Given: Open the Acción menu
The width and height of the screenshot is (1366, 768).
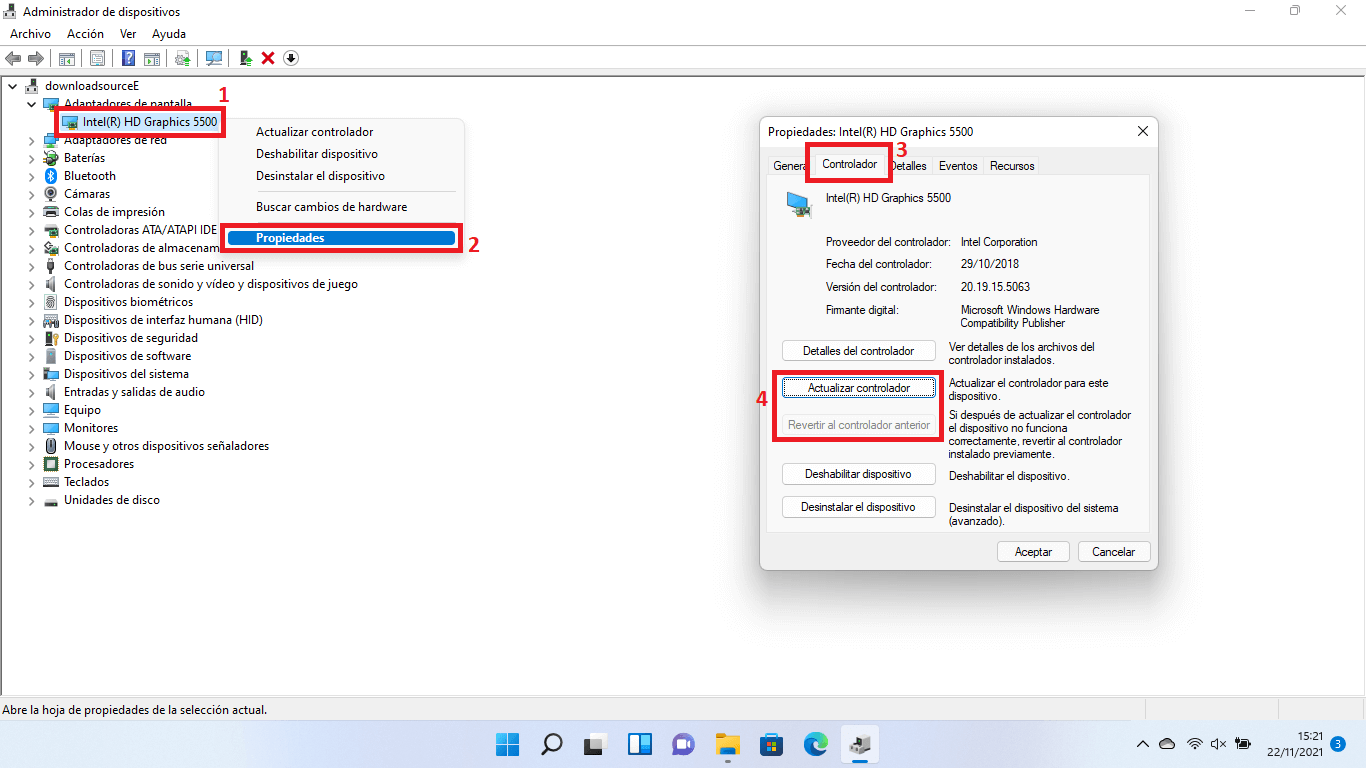Looking at the screenshot, I should tap(85, 34).
